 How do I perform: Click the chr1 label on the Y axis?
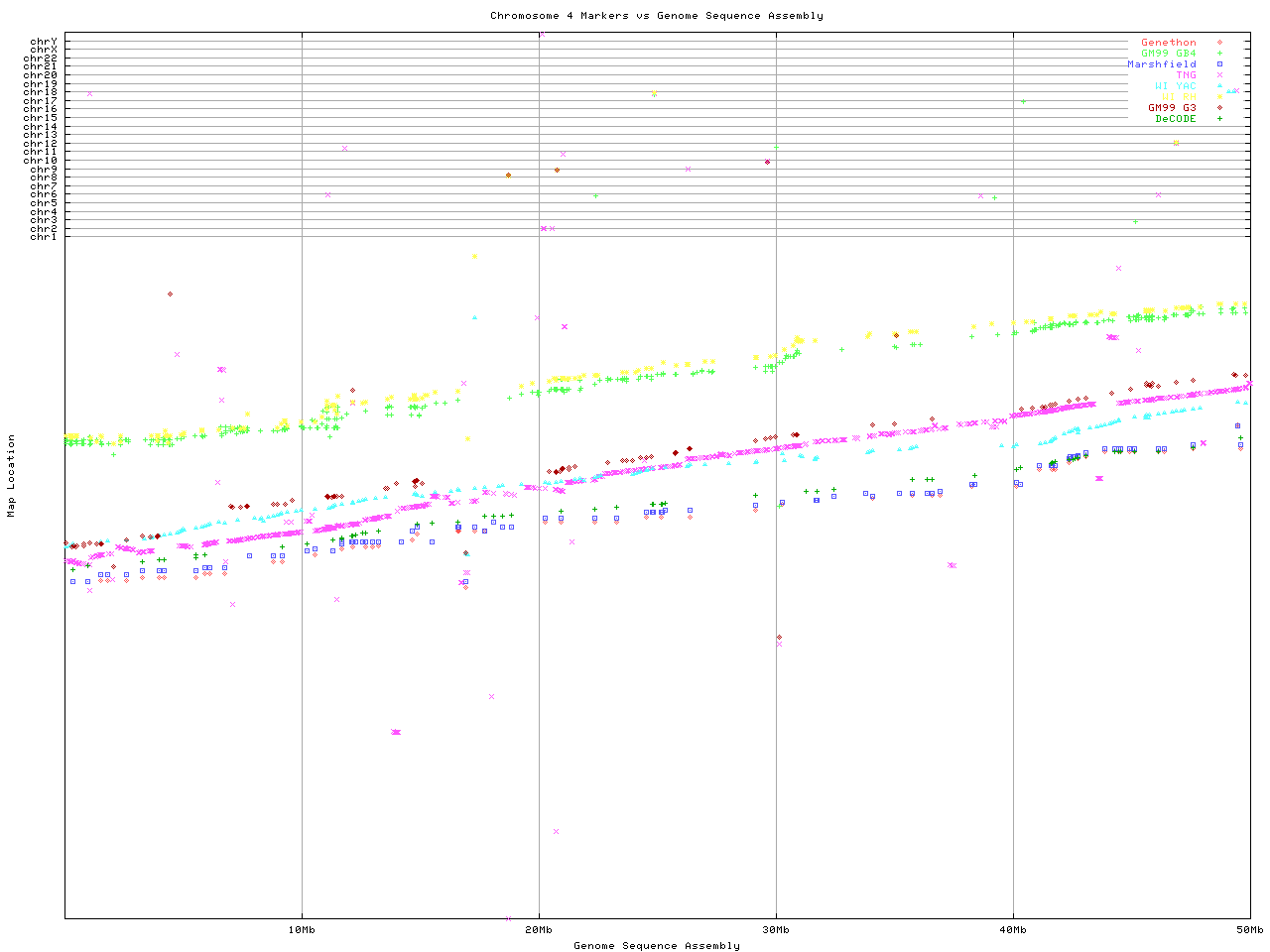coord(44,237)
